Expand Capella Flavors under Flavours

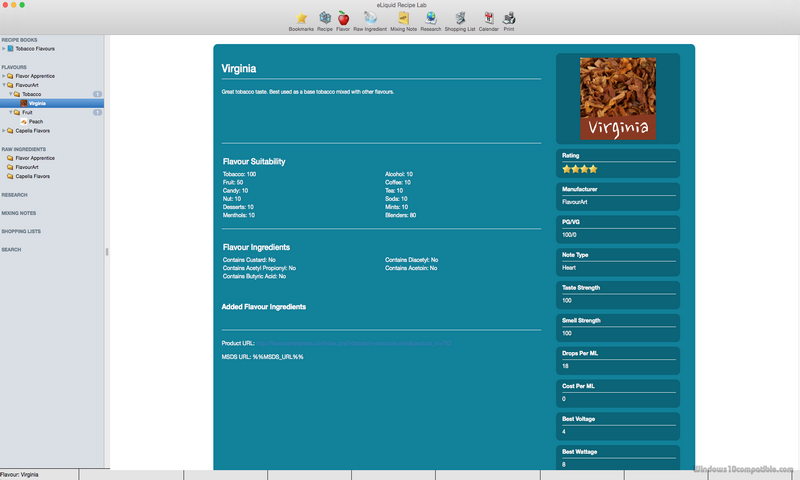tap(4, 130)
